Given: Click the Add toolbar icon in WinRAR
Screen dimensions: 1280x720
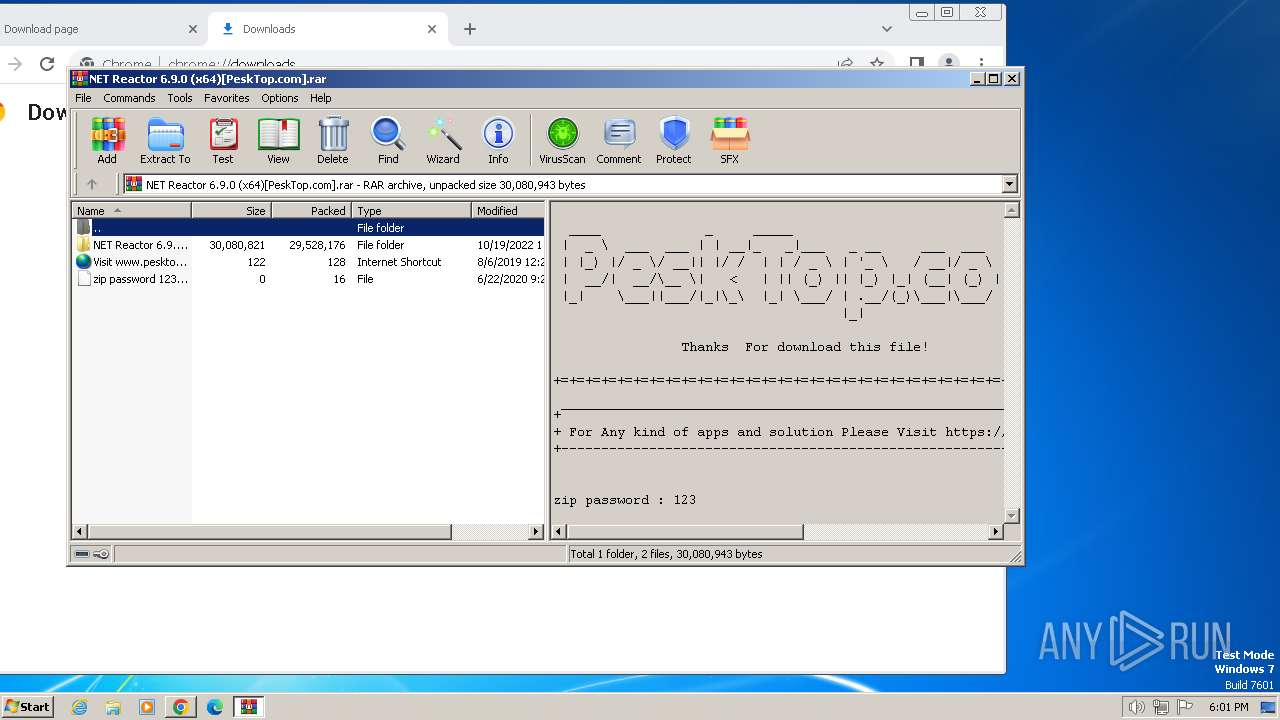Looking at the screenshot, I should tap(107, 140).
